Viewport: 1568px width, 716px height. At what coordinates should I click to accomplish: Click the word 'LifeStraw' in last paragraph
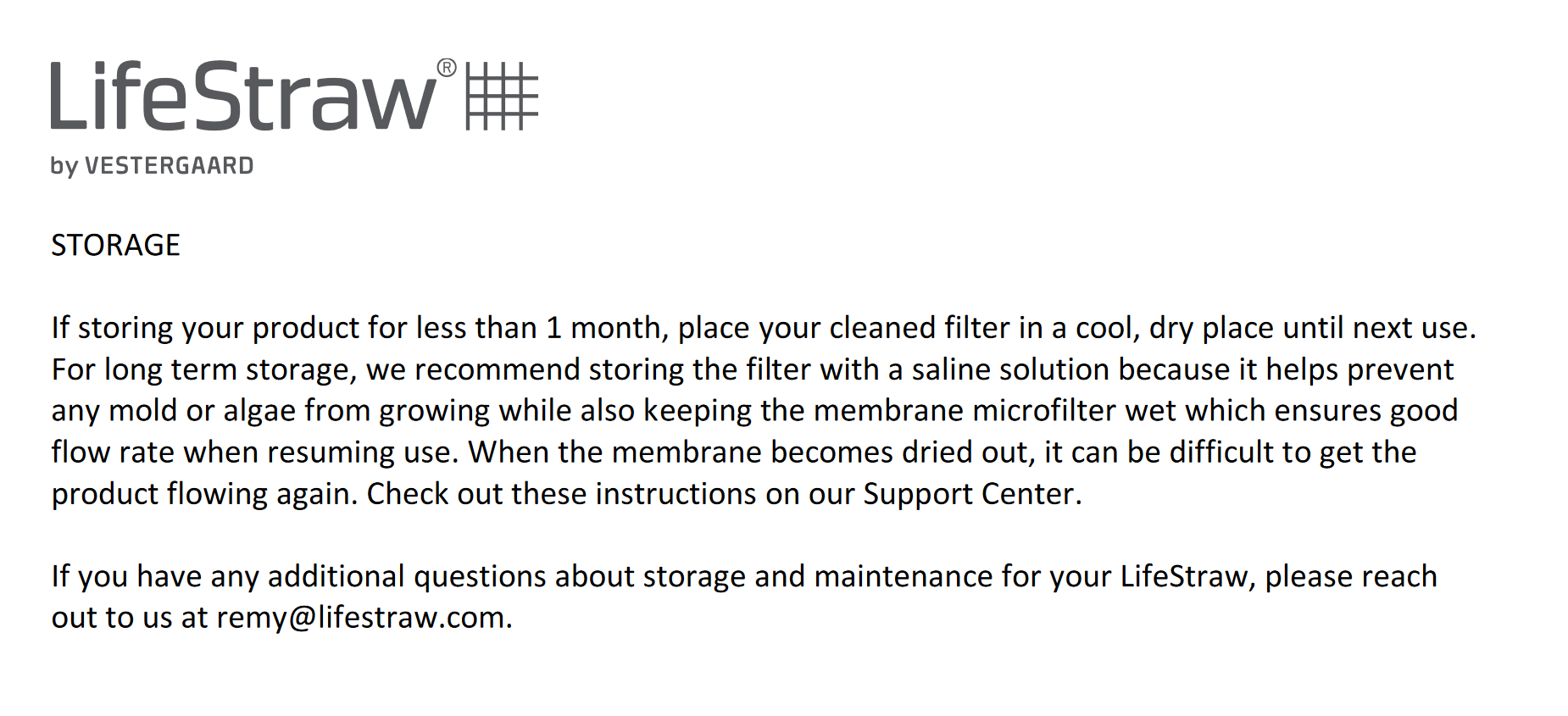click(x=1184, y=576)
